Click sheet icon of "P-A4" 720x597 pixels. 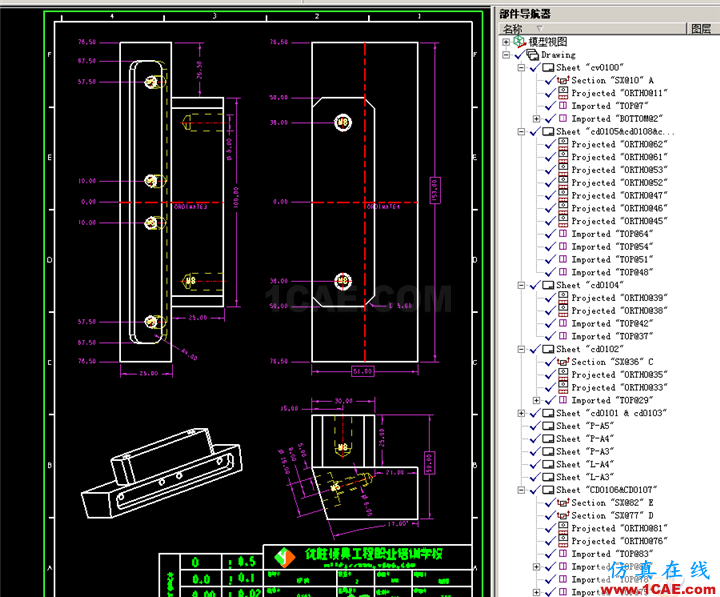click(548, 439)
